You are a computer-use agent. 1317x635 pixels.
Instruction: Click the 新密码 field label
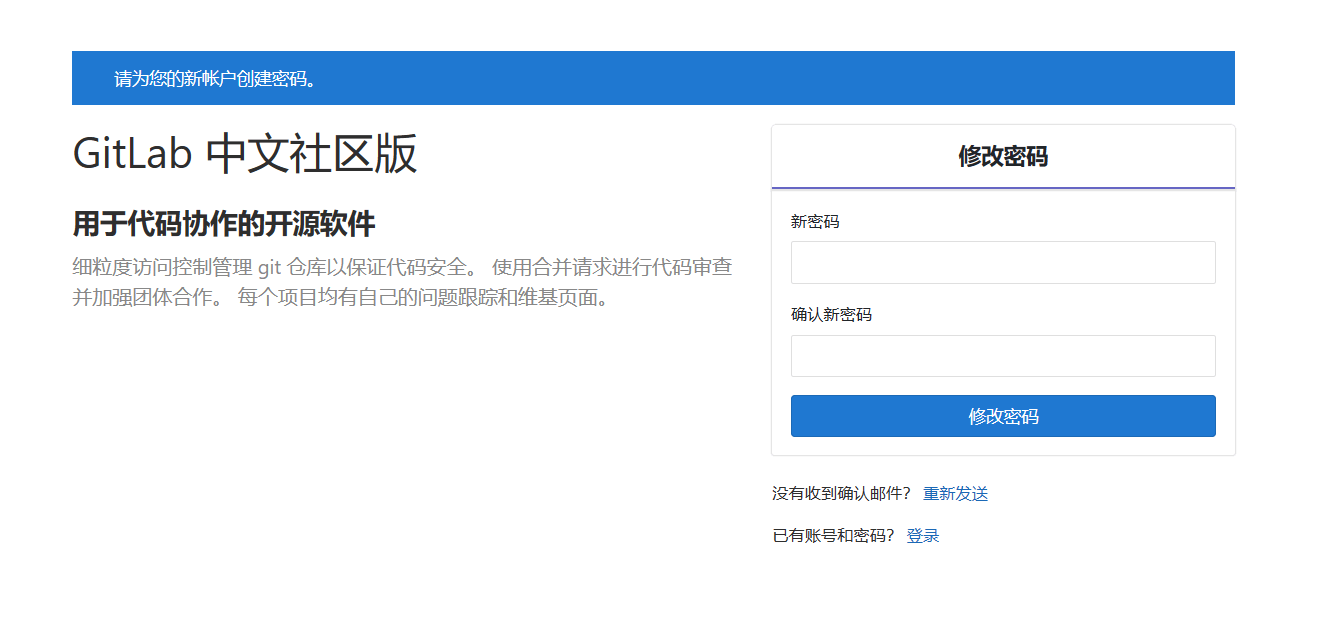coord(815,222)
